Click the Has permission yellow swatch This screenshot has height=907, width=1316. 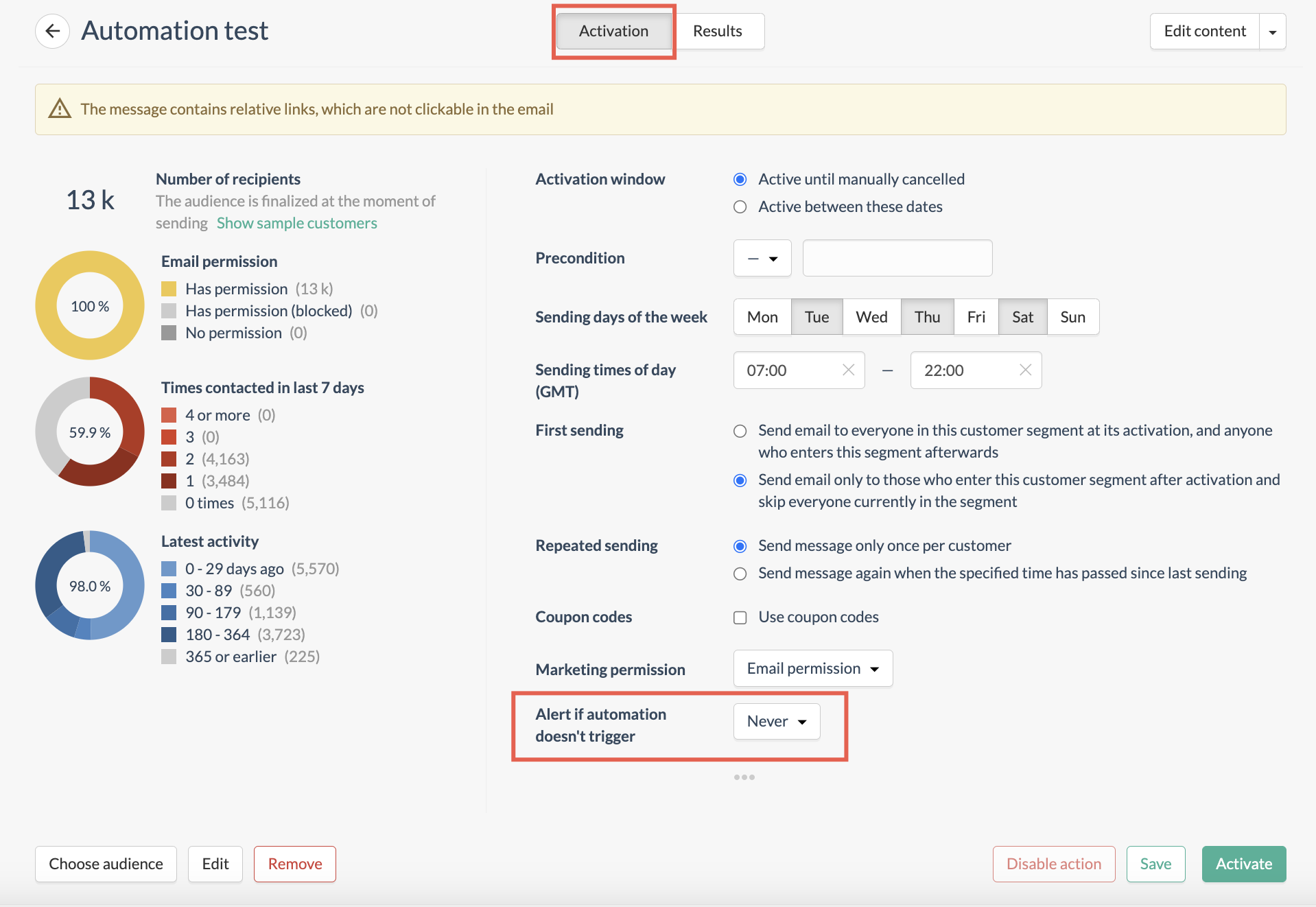click(169, 289)
